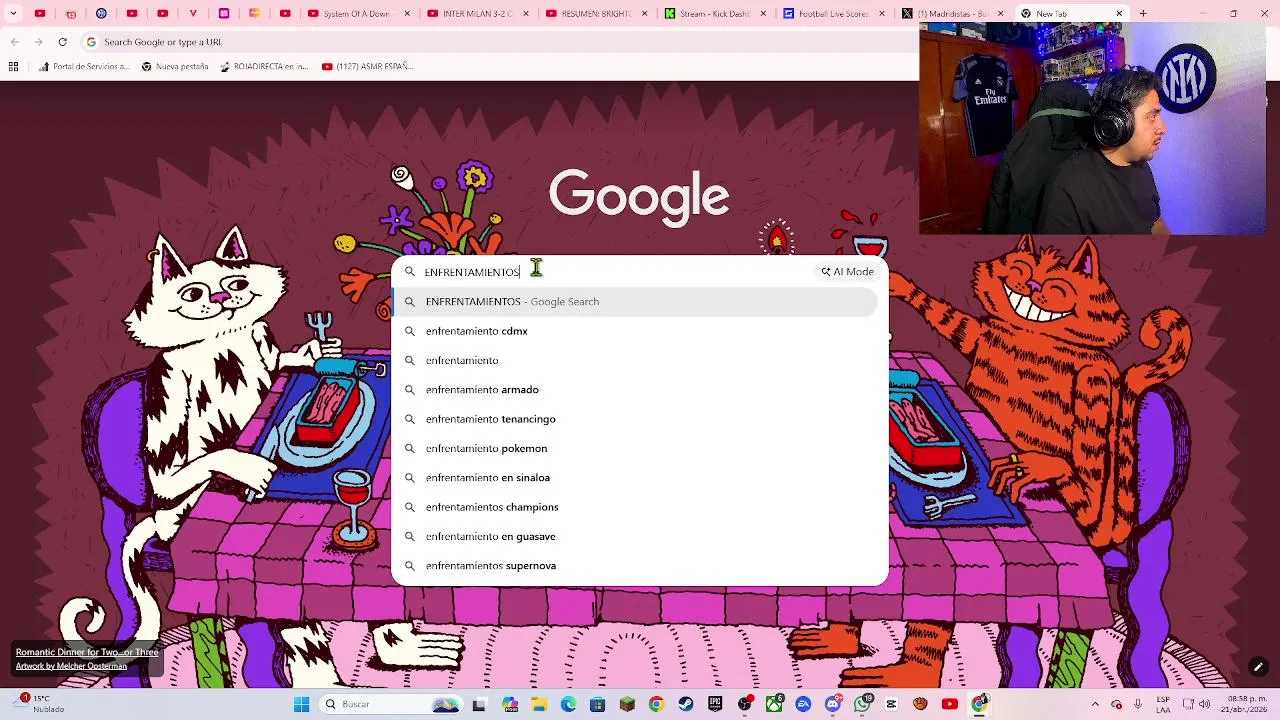Open Microsoft Edge from taskbar
The height and width of the screenshot is (720, 1280).
pyautogui.click(x=568, y=704)
